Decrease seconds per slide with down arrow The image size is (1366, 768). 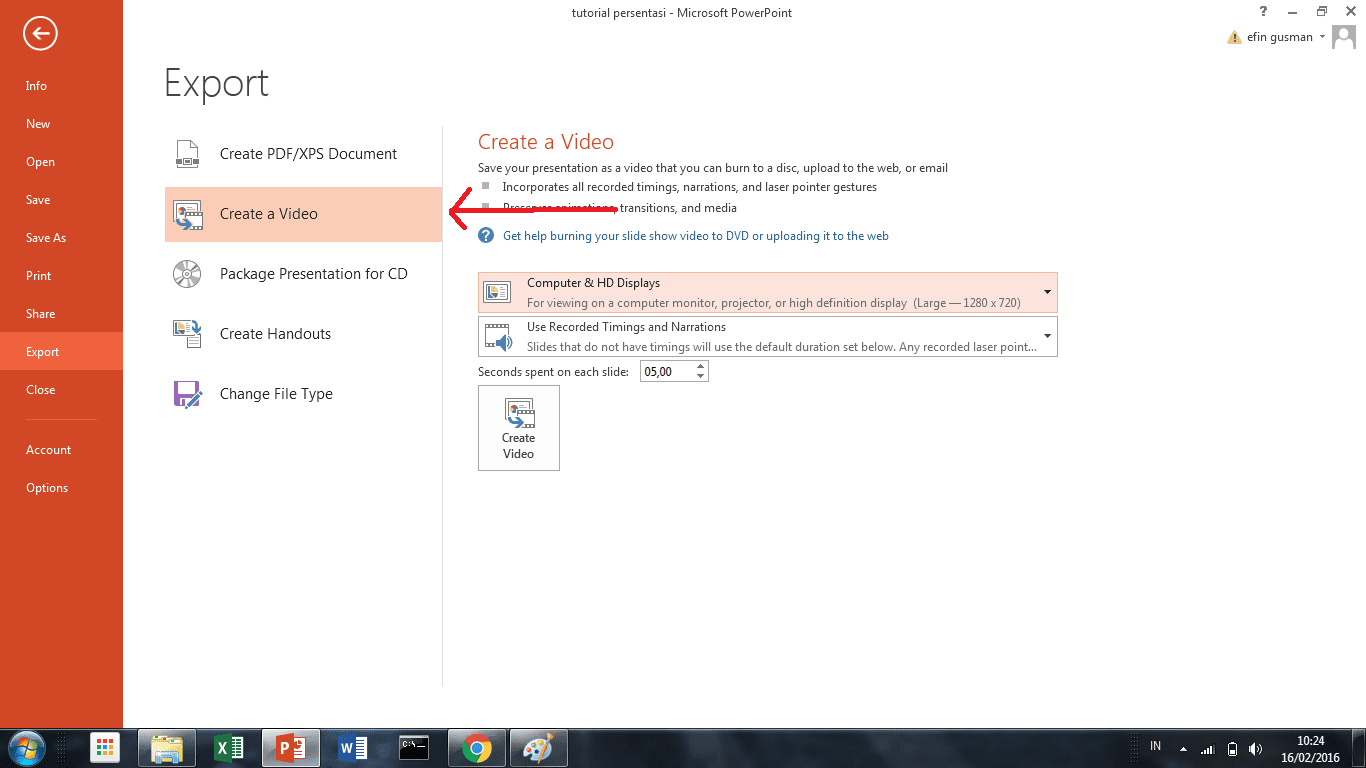(x=700, y=377)
